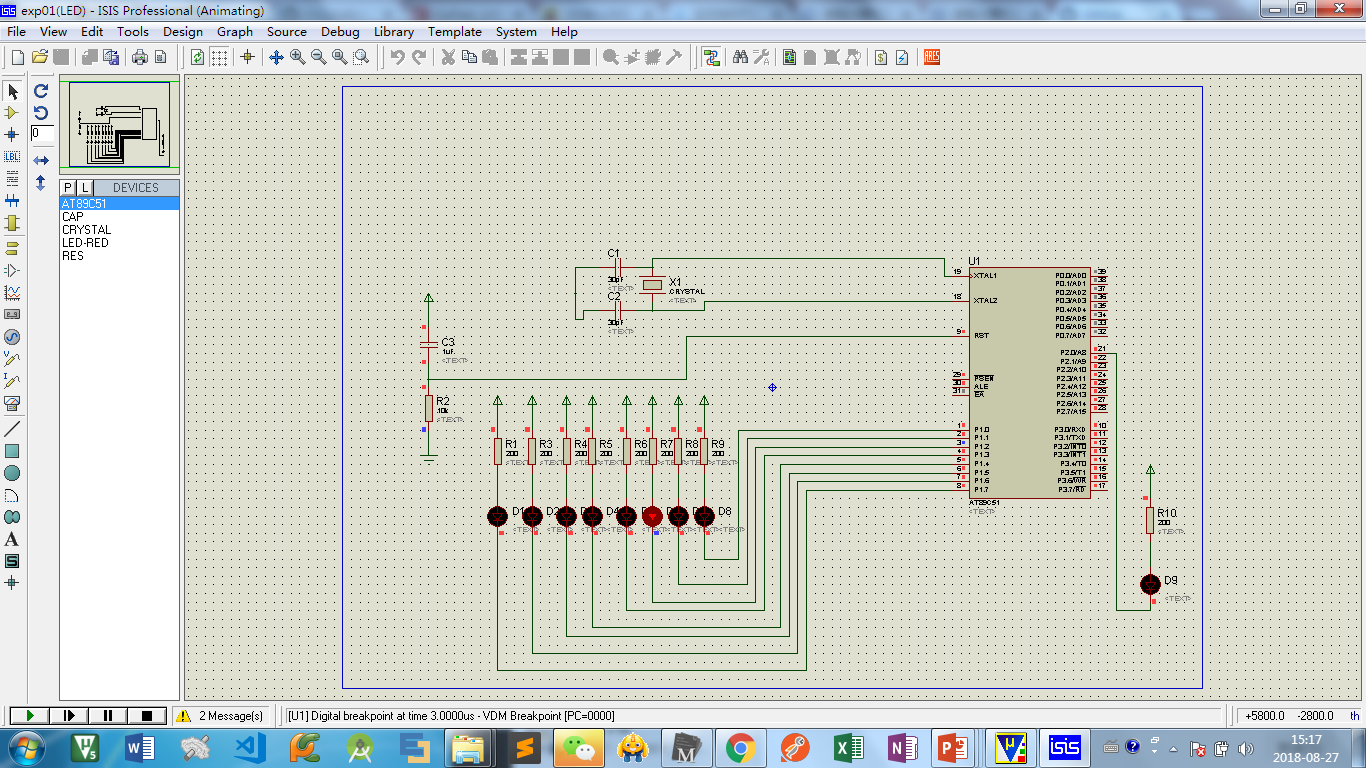Image resolution: width=1366 pixels, height=768 pixels.
Task: Select the Wire Label (LBL) tool
Action: tap(12, 157)
